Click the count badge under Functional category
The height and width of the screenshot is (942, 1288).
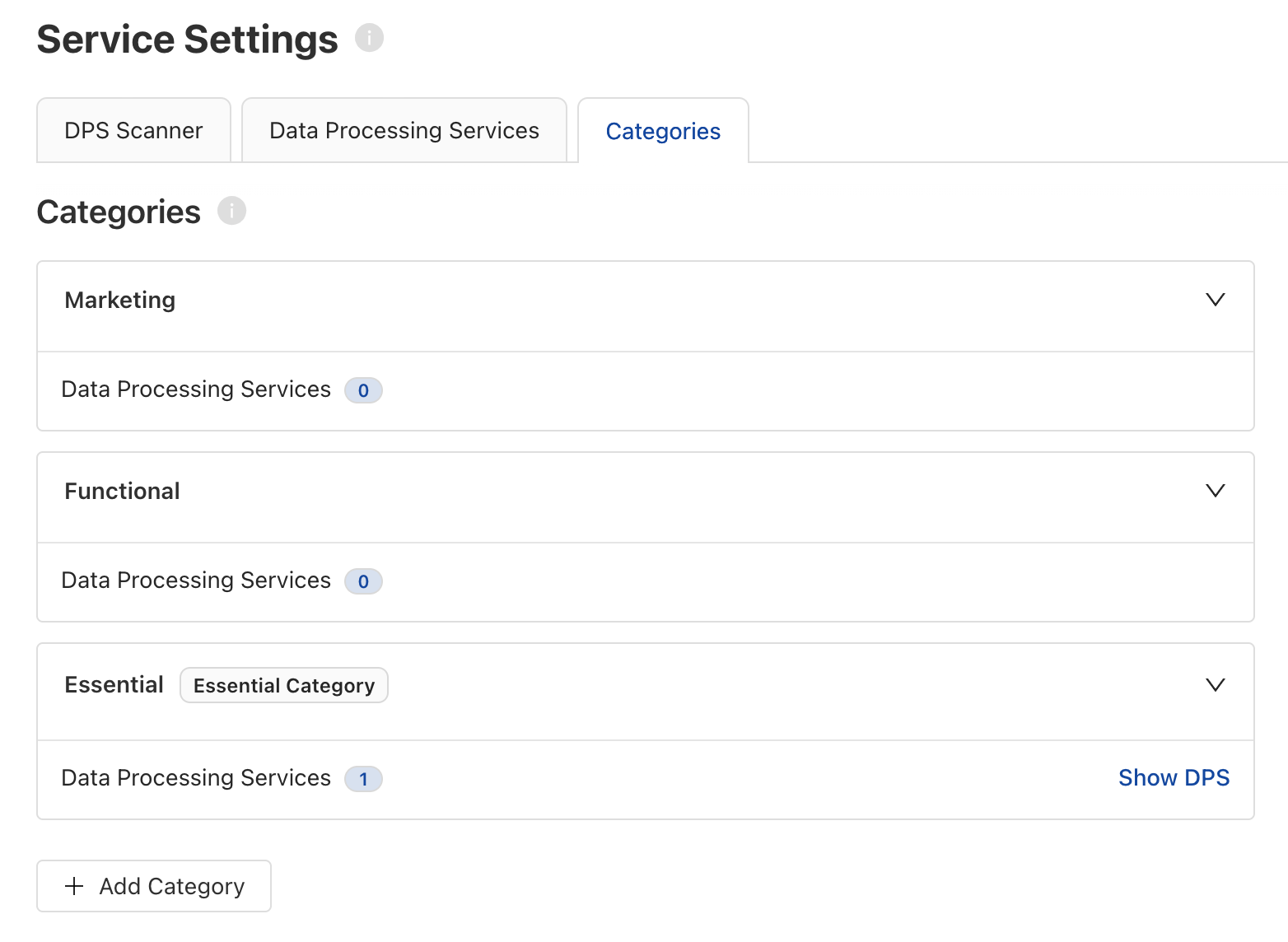(x=362, y=581)
